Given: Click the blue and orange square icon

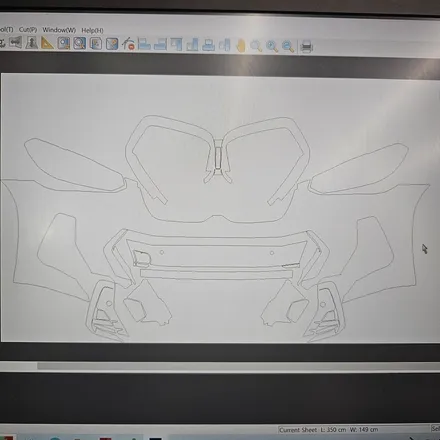Looking at the screenshot, I should [112, 44].
